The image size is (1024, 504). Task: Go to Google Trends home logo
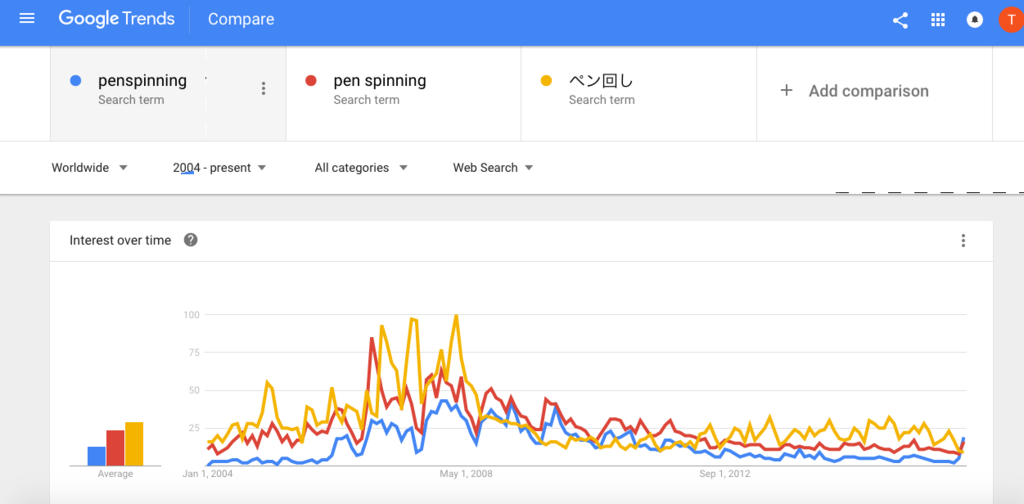tap(116, 19)
